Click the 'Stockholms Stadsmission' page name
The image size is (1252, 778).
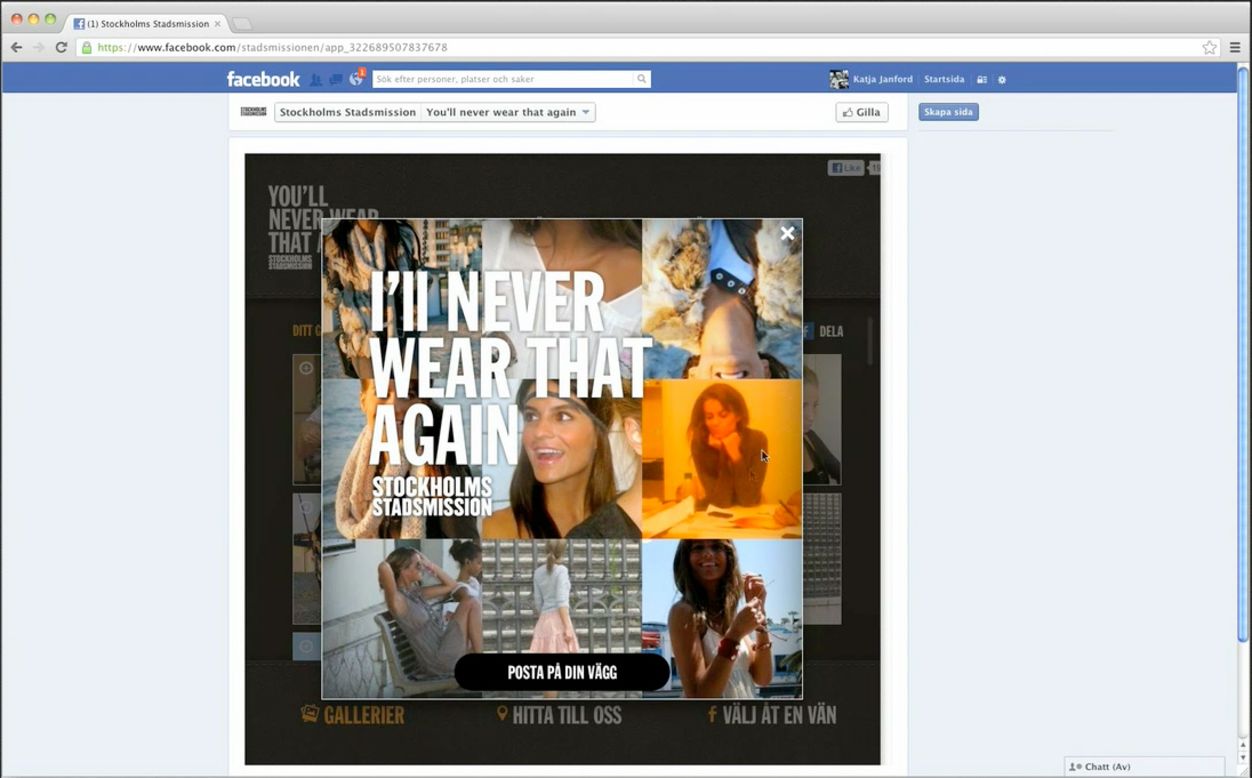(347, 112)
